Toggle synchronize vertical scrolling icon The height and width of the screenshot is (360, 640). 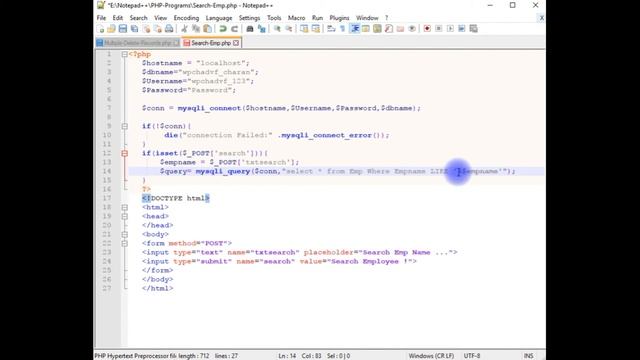[x=304, y=29]
